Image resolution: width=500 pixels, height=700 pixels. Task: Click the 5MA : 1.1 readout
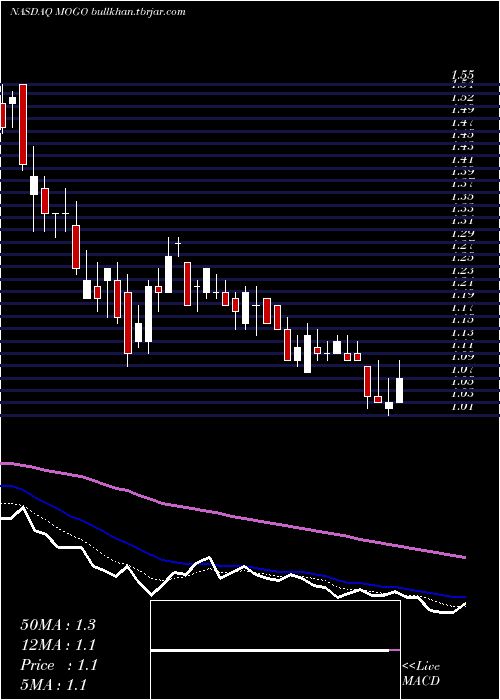click(x=53, y=685)
